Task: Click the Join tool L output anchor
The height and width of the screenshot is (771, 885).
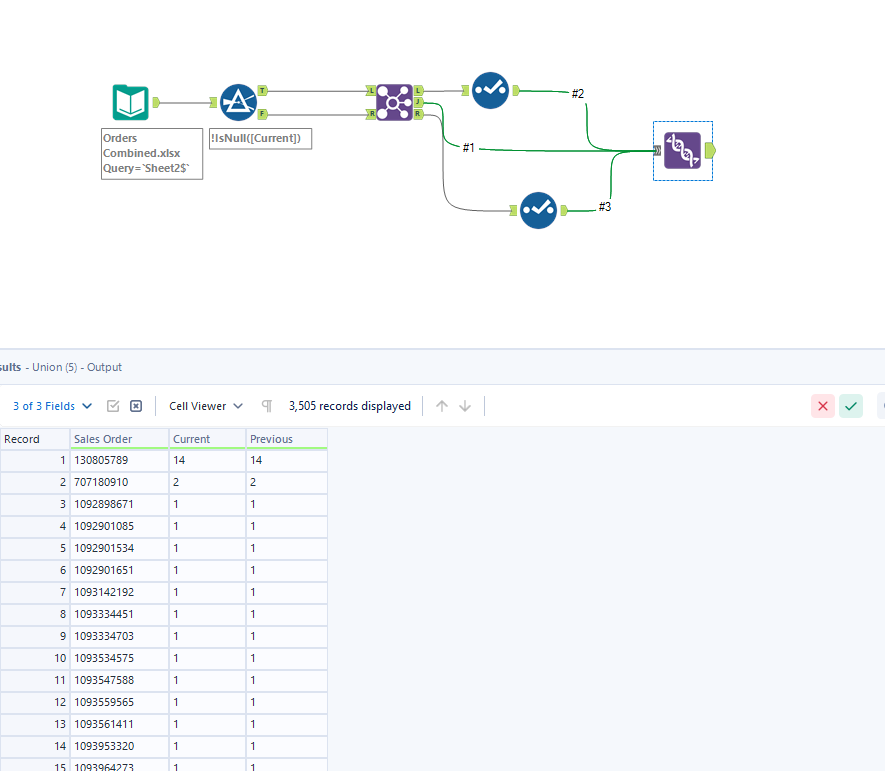Action: (x=418, y=90)
